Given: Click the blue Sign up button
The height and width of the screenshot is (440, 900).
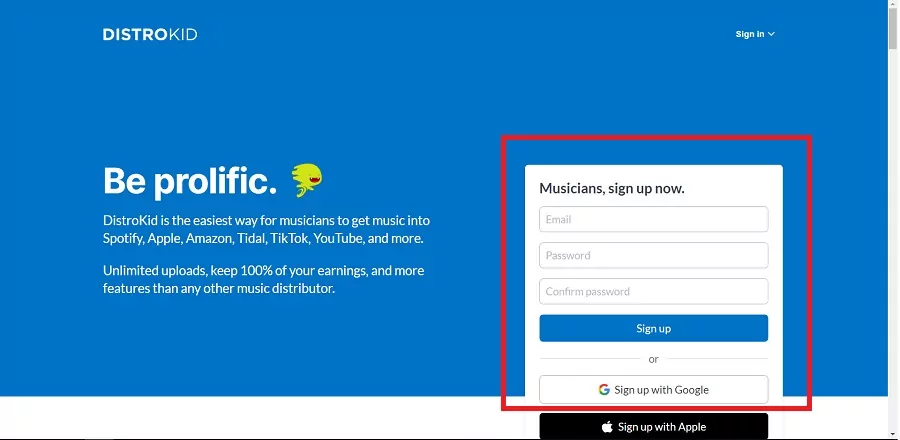Looking at the screenshot, I should click(x=653, y=328).
